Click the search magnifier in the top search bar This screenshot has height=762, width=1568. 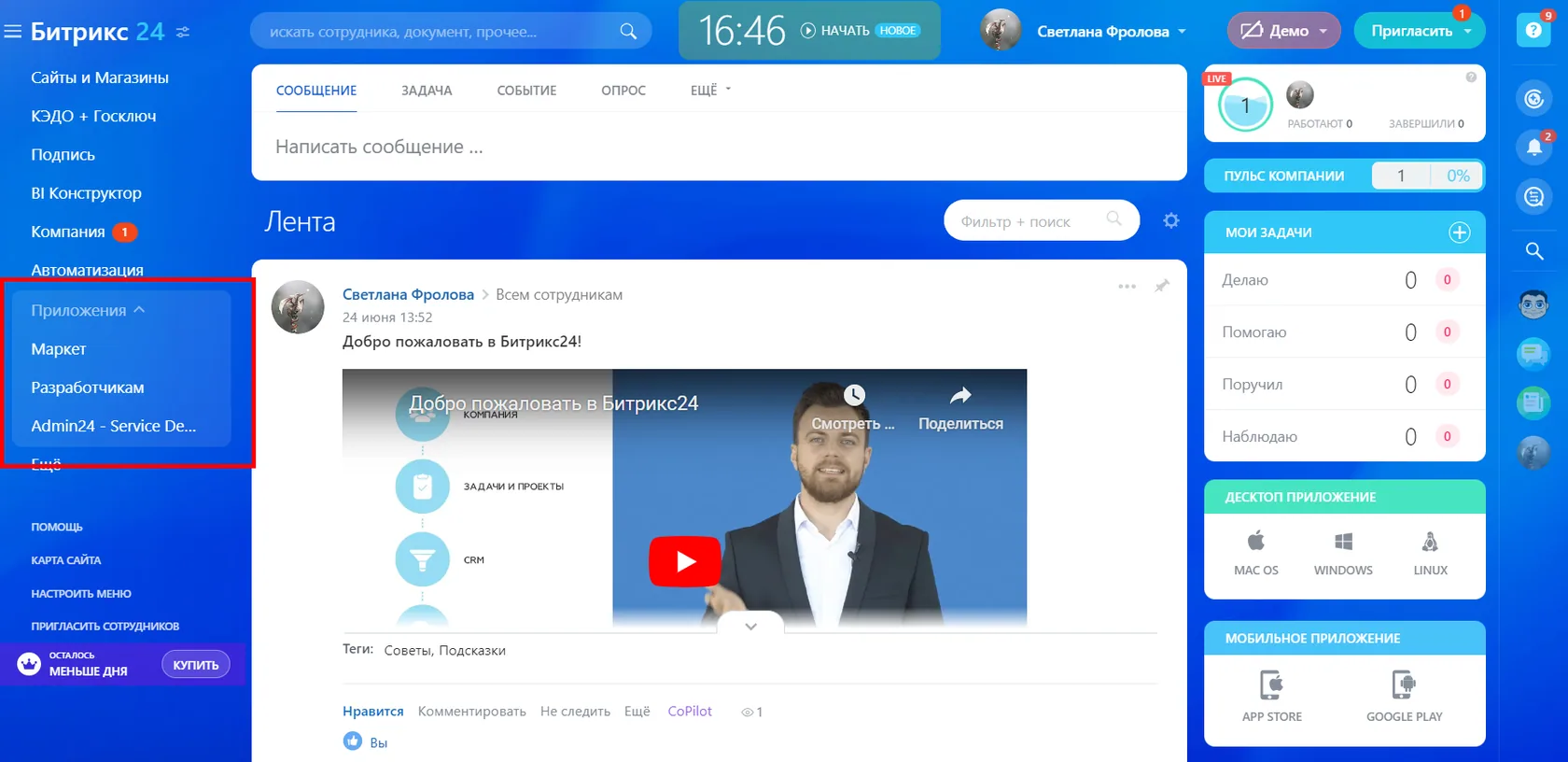[x=628, y=32]
